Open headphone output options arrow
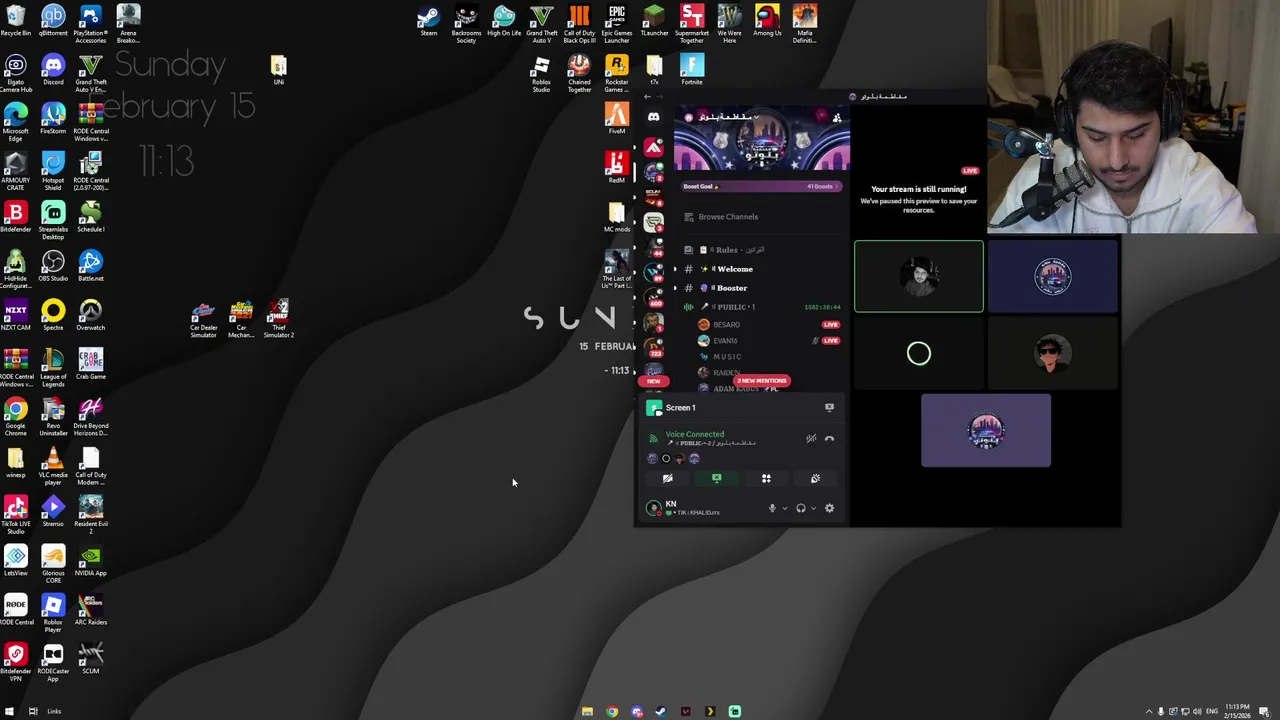 pyautogui.click(x=813, y=508)
